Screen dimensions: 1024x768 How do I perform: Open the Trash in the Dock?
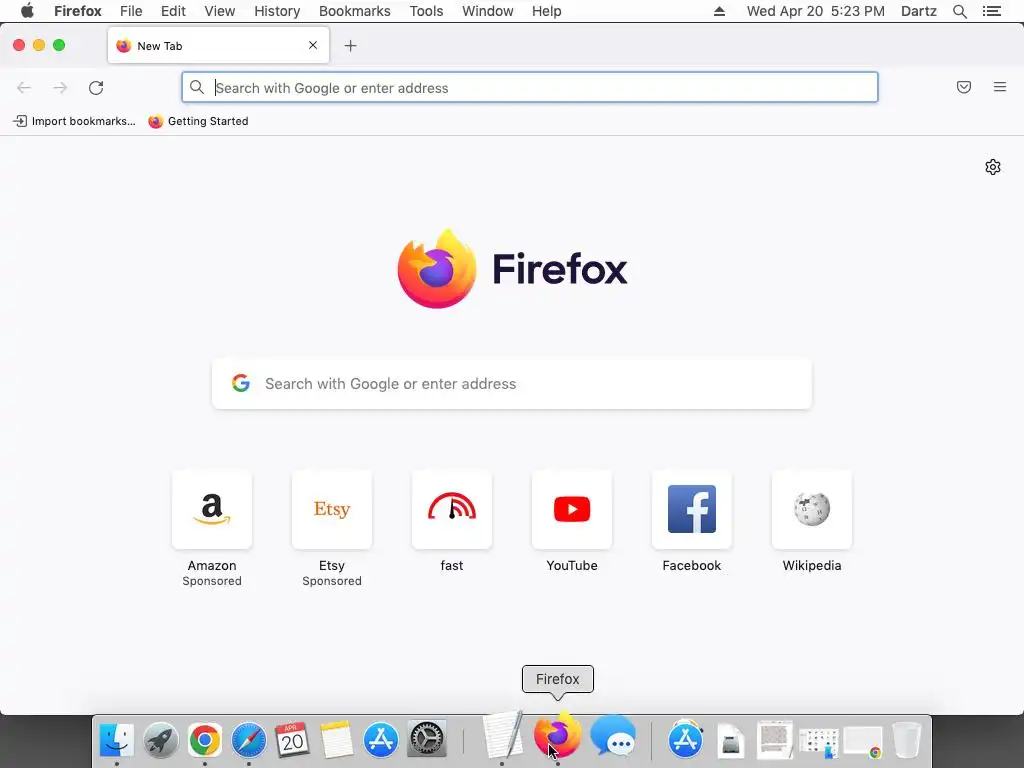coord(906,739)
